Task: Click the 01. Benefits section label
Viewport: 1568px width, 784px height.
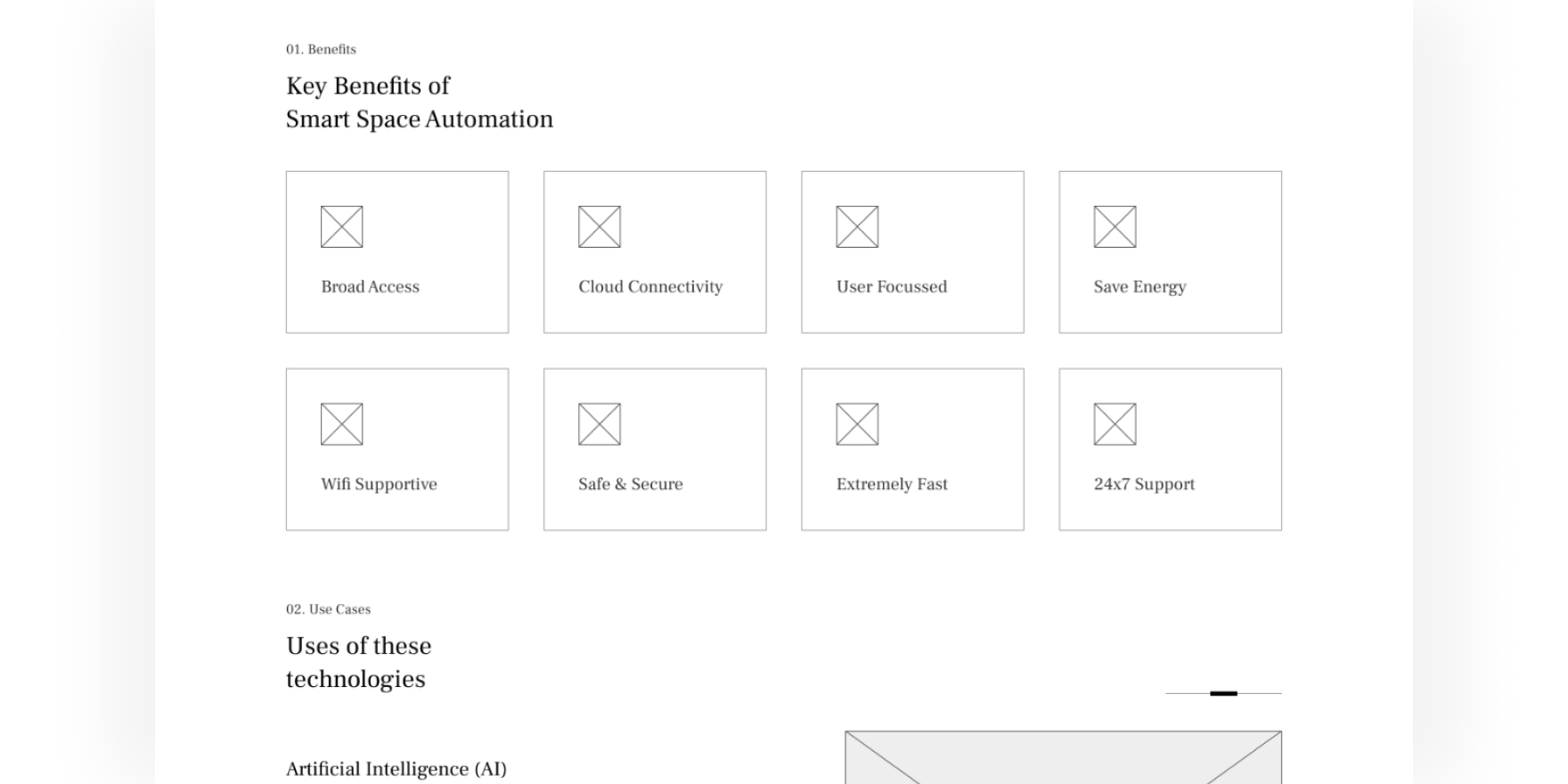Action: point(321,50)
